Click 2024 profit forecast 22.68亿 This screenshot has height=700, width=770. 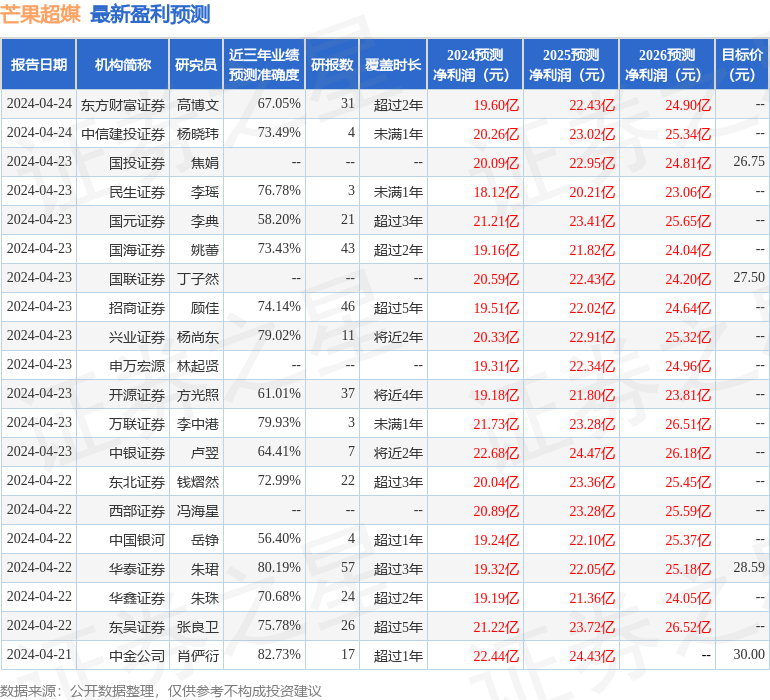tap(496, 453)
